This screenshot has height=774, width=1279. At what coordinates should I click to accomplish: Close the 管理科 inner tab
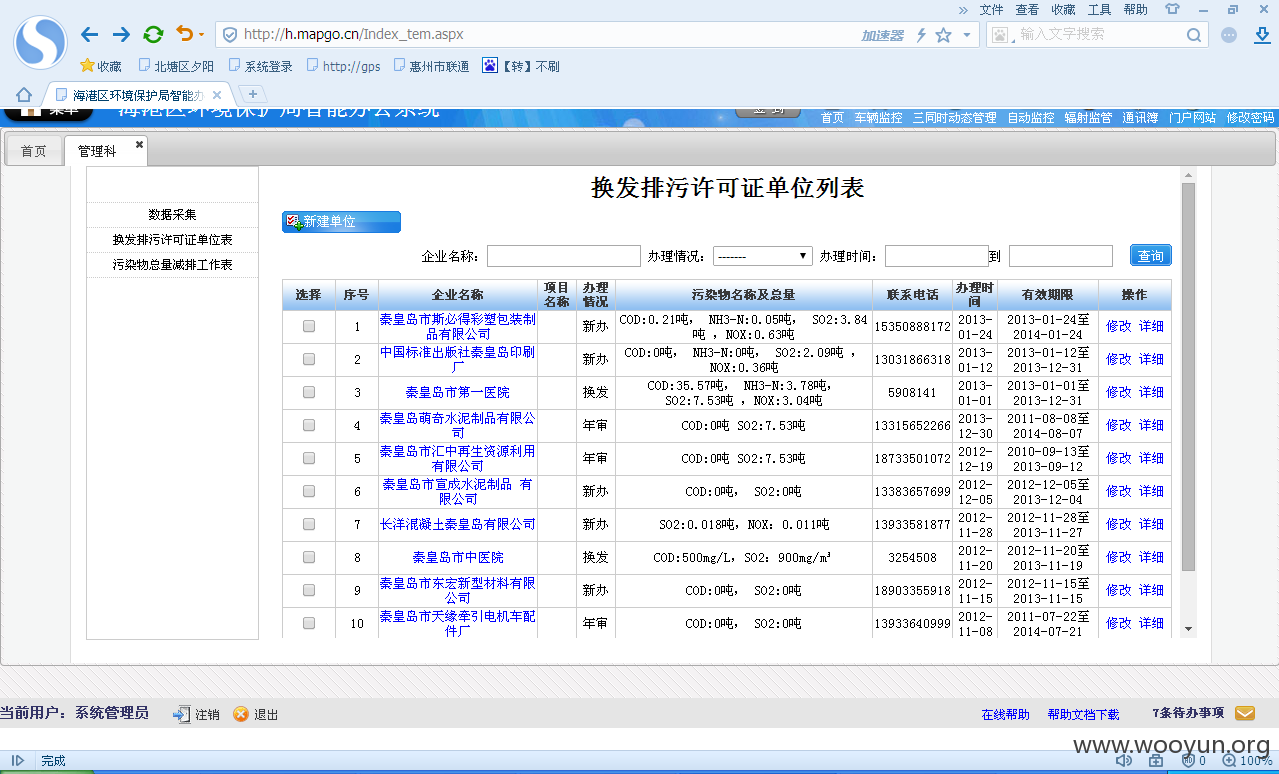pyautogui.click(x=140, y=145)
